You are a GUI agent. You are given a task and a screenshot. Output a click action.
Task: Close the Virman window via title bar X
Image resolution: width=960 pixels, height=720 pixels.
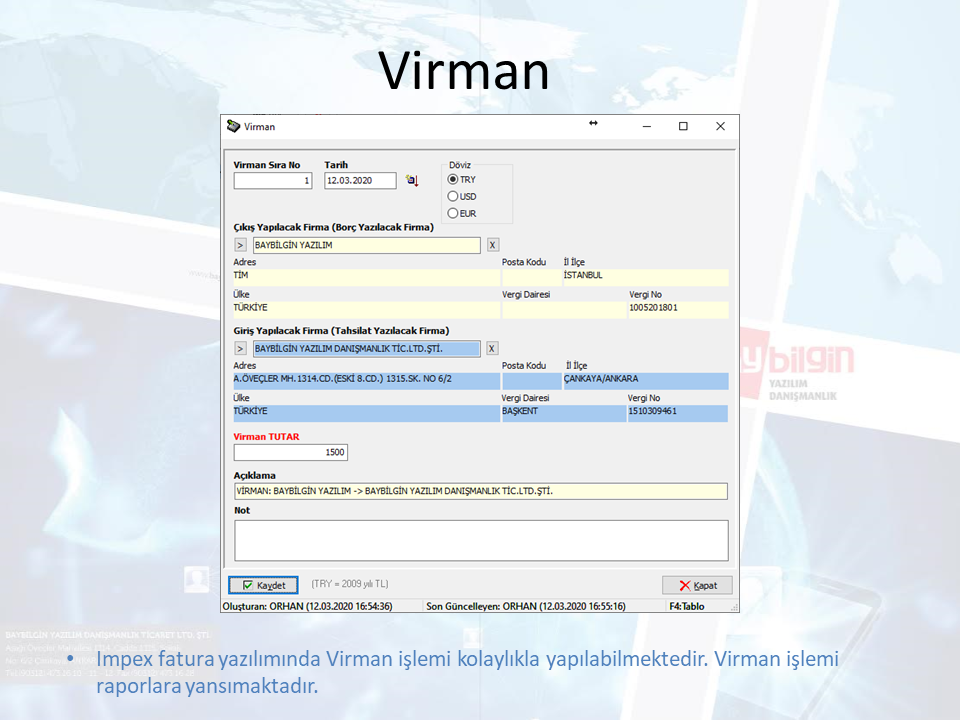(x=721, y=126)
